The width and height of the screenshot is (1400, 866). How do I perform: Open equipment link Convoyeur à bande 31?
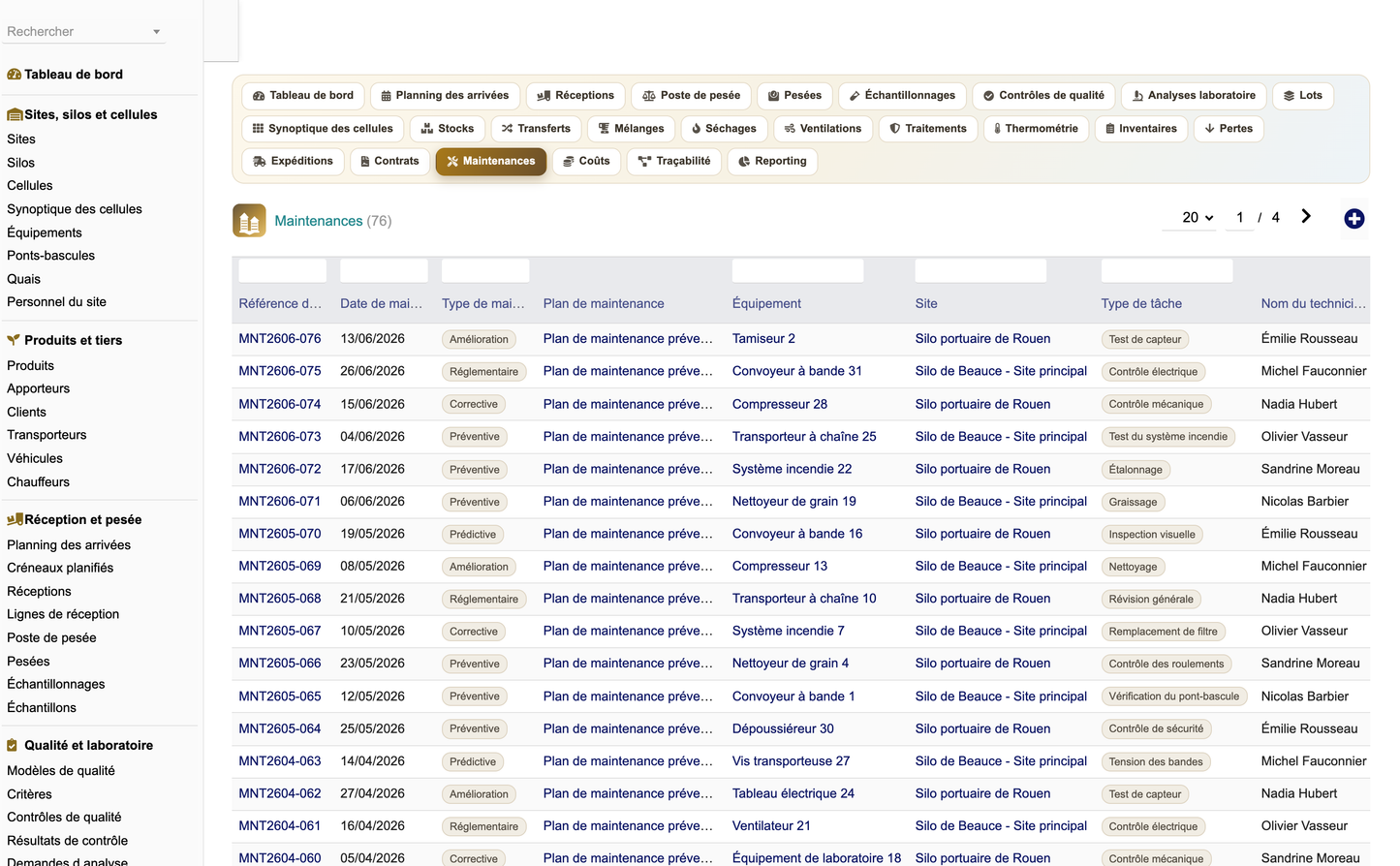(x=797, y=371)
